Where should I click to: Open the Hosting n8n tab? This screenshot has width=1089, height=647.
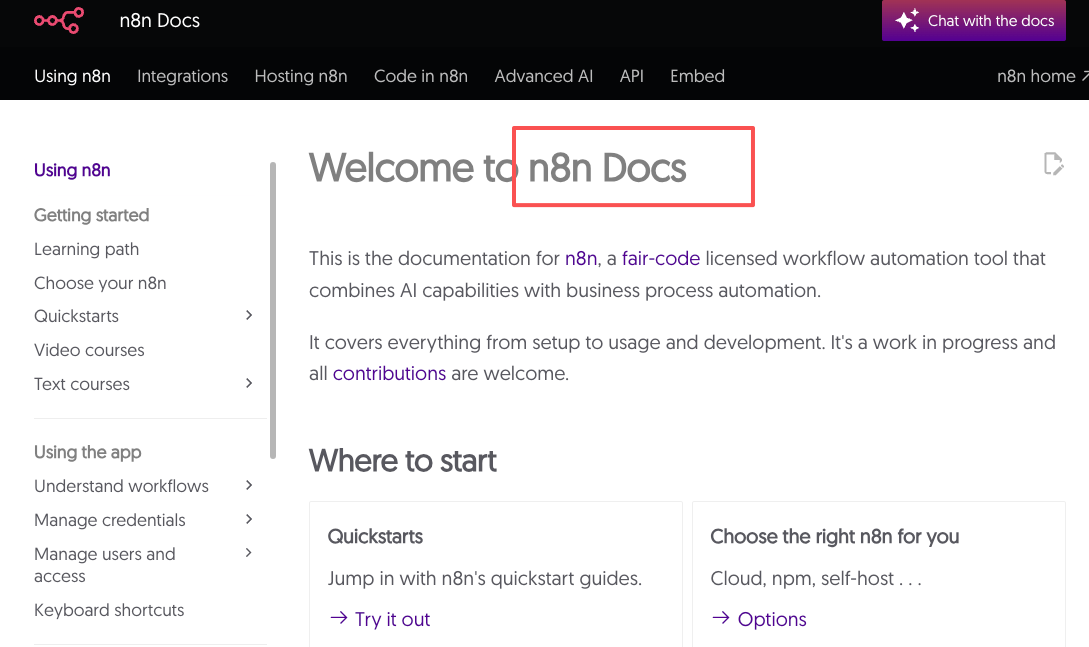tap(301, 76)
